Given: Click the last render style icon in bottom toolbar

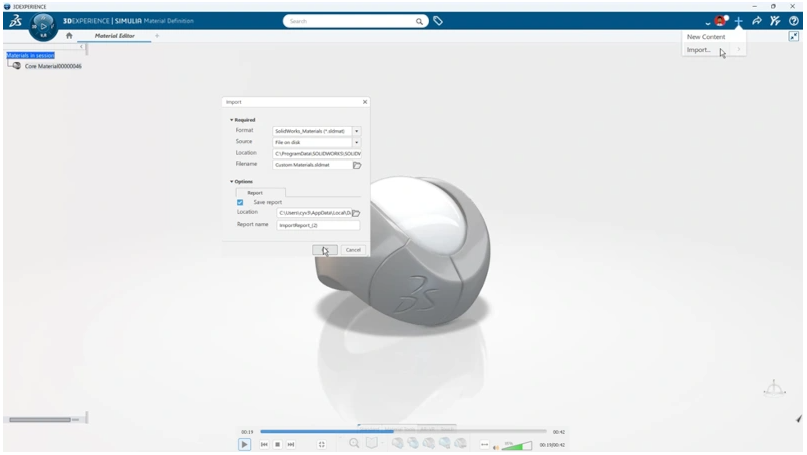Looking at the screenshot, I should [461, 443].
